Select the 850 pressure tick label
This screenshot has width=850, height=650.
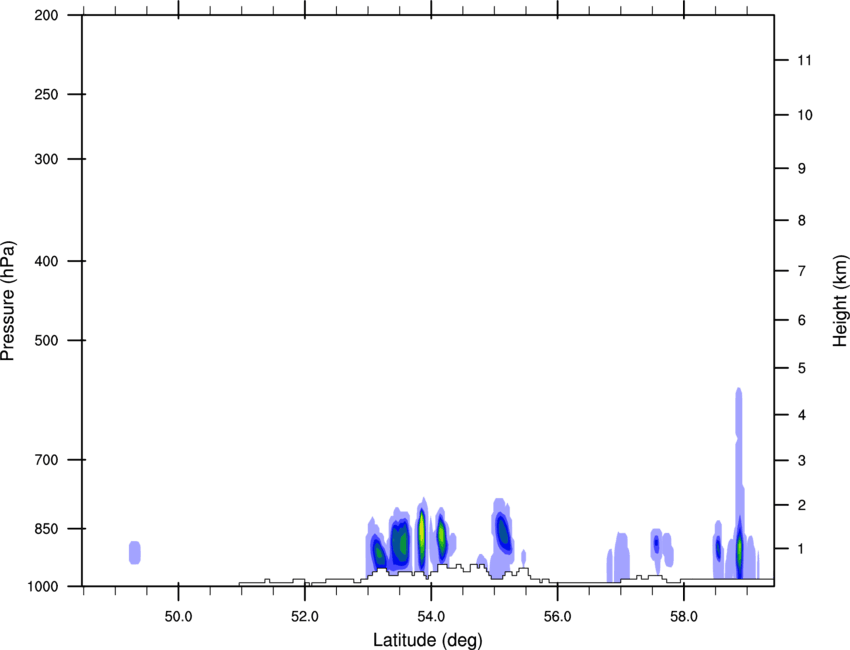click(x=46, y=529)
